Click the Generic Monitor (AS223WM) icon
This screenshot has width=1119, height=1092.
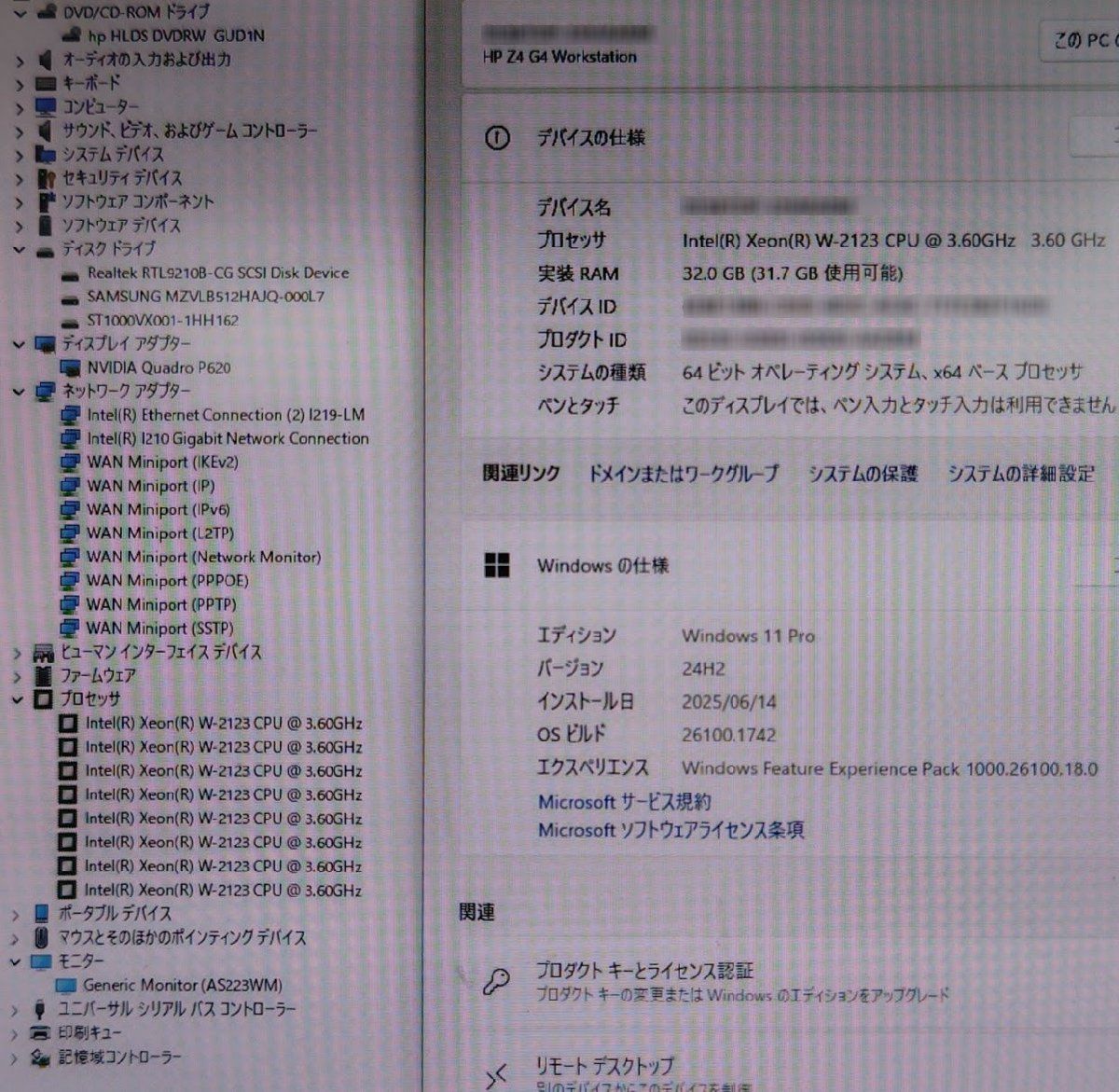click(x=67, y=985)
